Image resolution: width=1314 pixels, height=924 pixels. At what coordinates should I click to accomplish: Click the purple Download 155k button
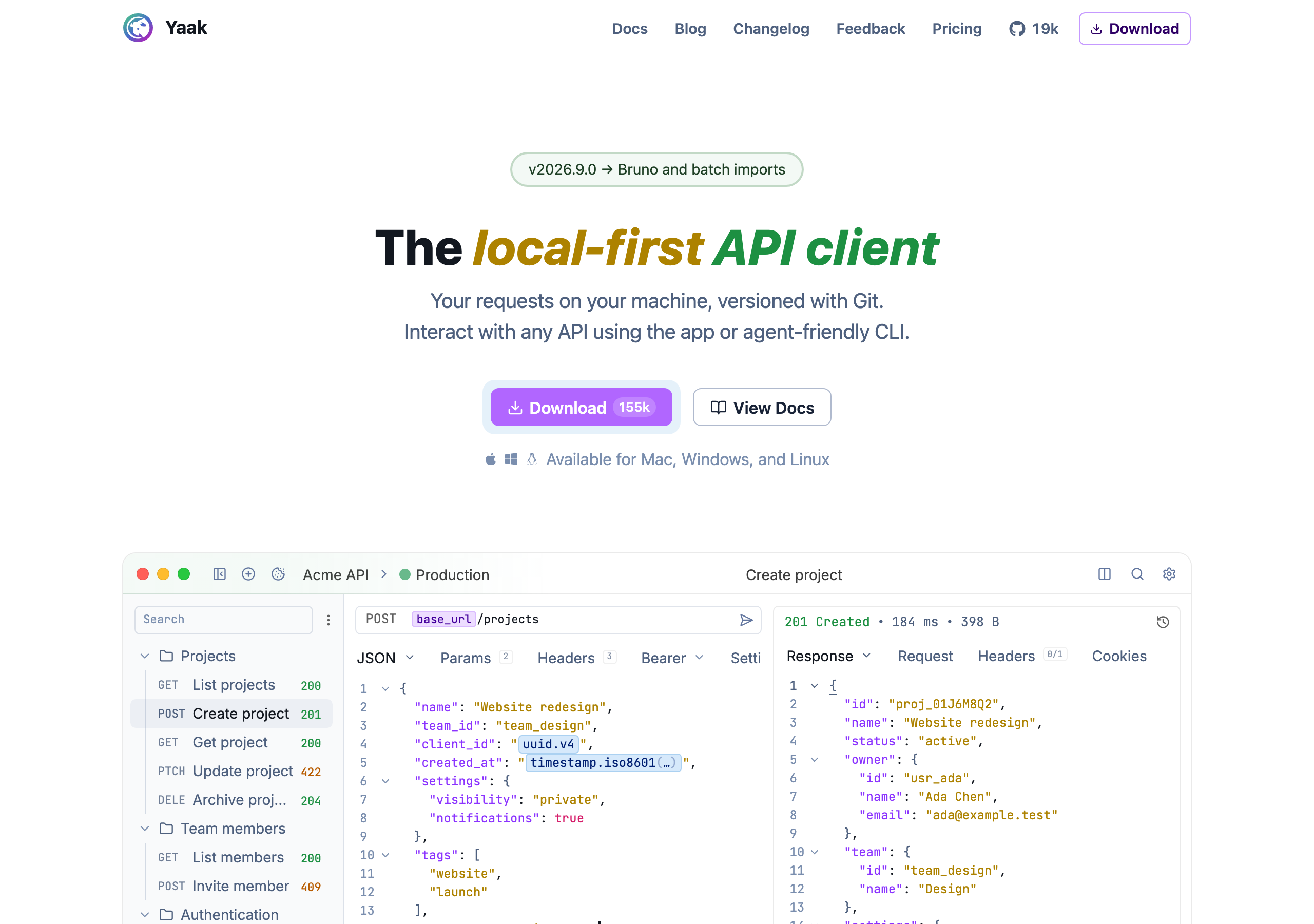click(x=581, y=407)
